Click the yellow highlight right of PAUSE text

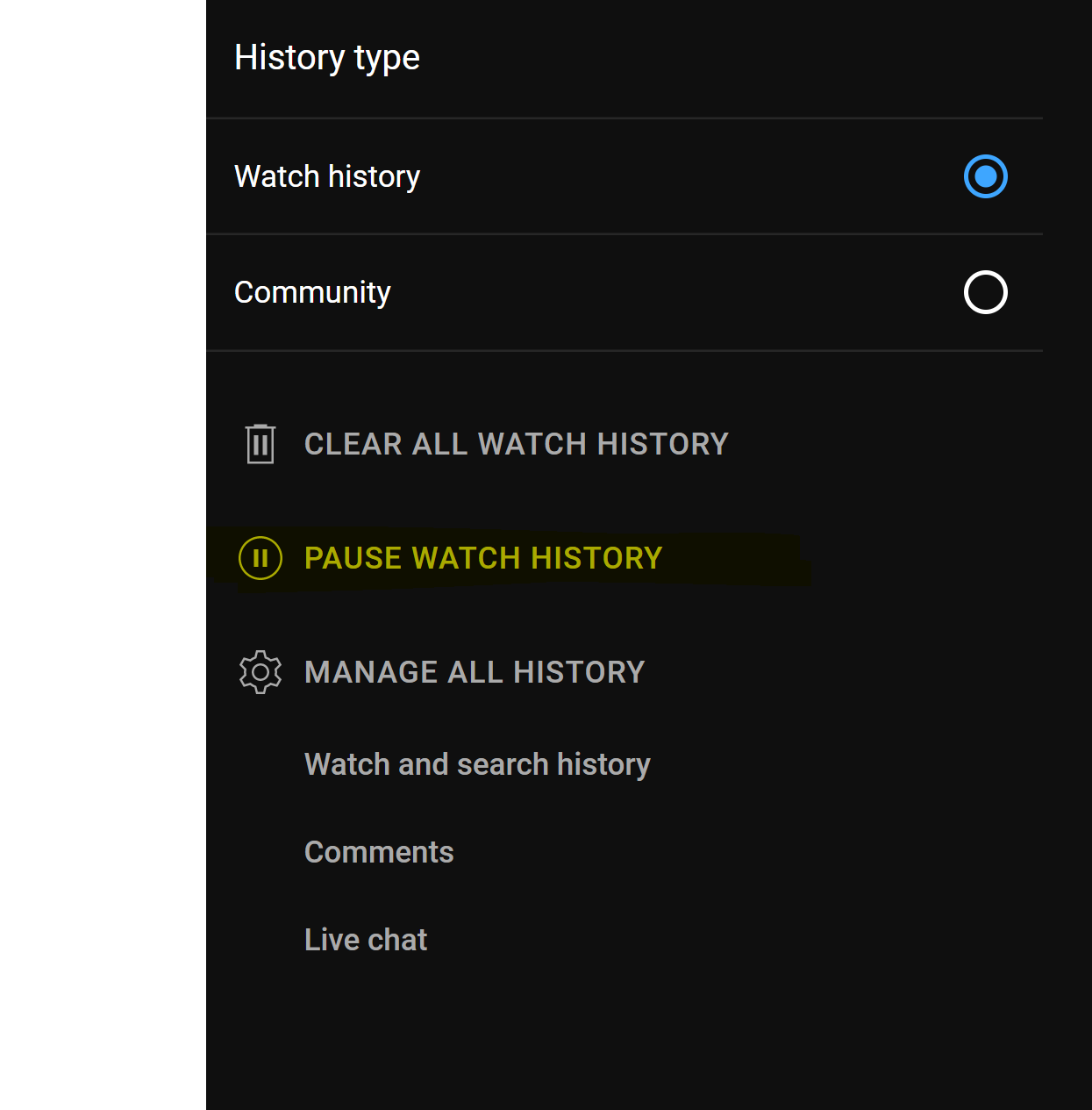pos(732,559)
